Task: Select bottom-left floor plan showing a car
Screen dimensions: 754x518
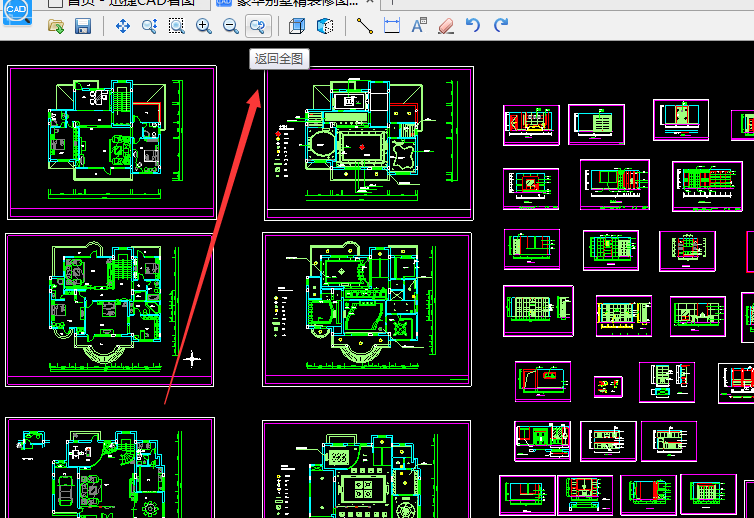Action: click(110, 467)
